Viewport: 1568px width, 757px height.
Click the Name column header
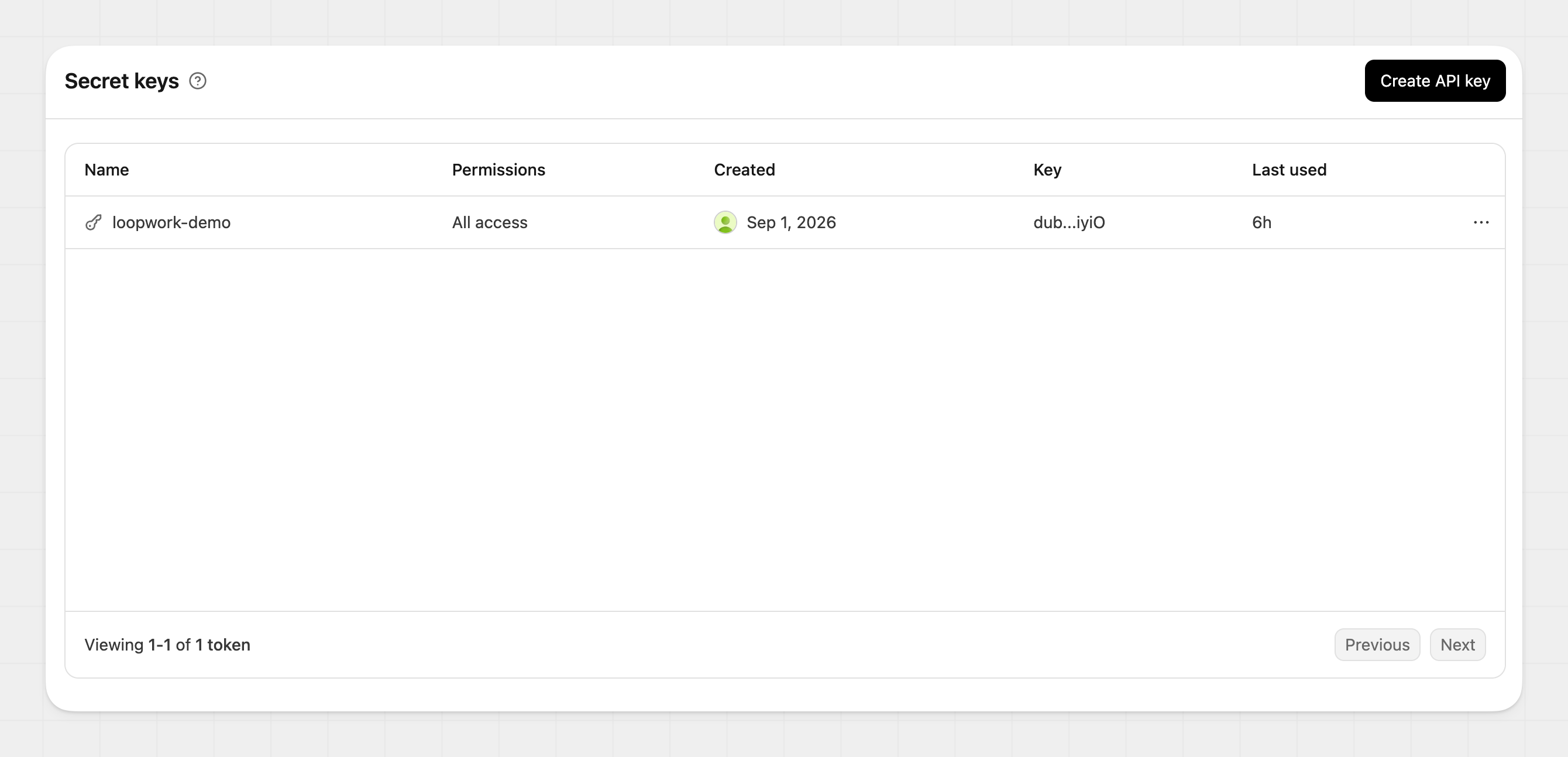click(106, 170)
